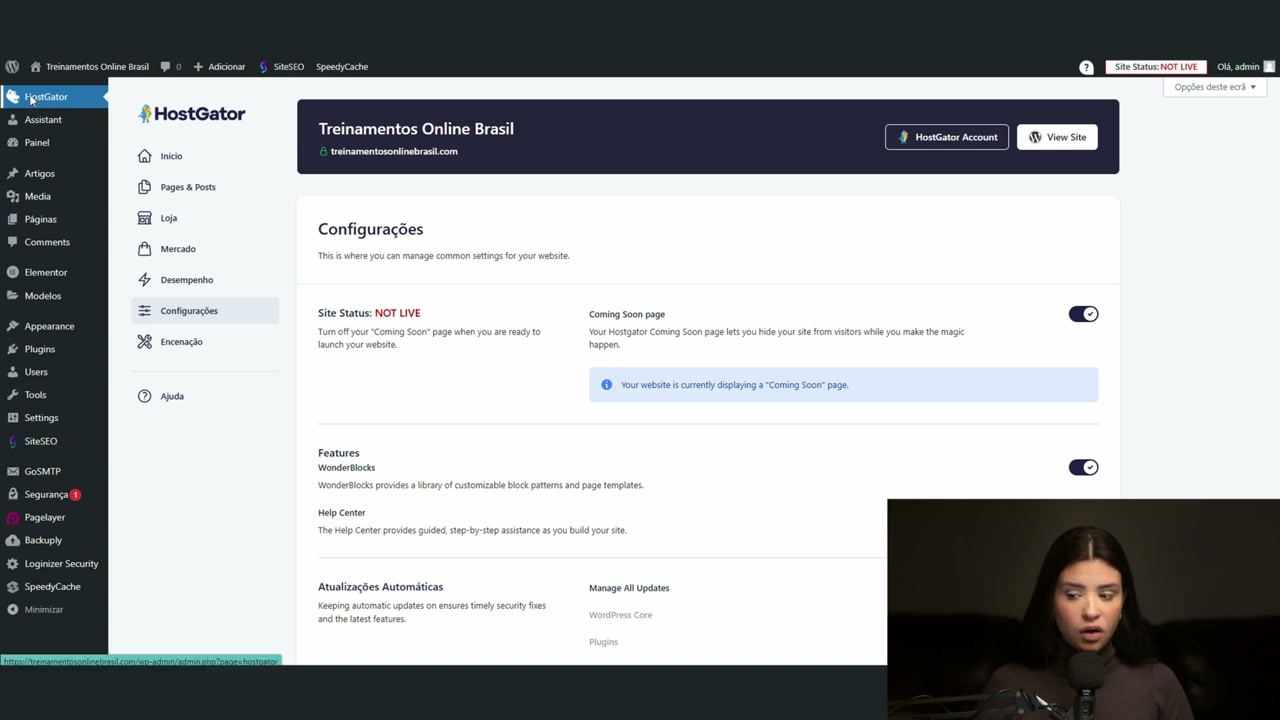Click the Desempenho lightning icon
The image size is (1280, 720).
(145, 280)
